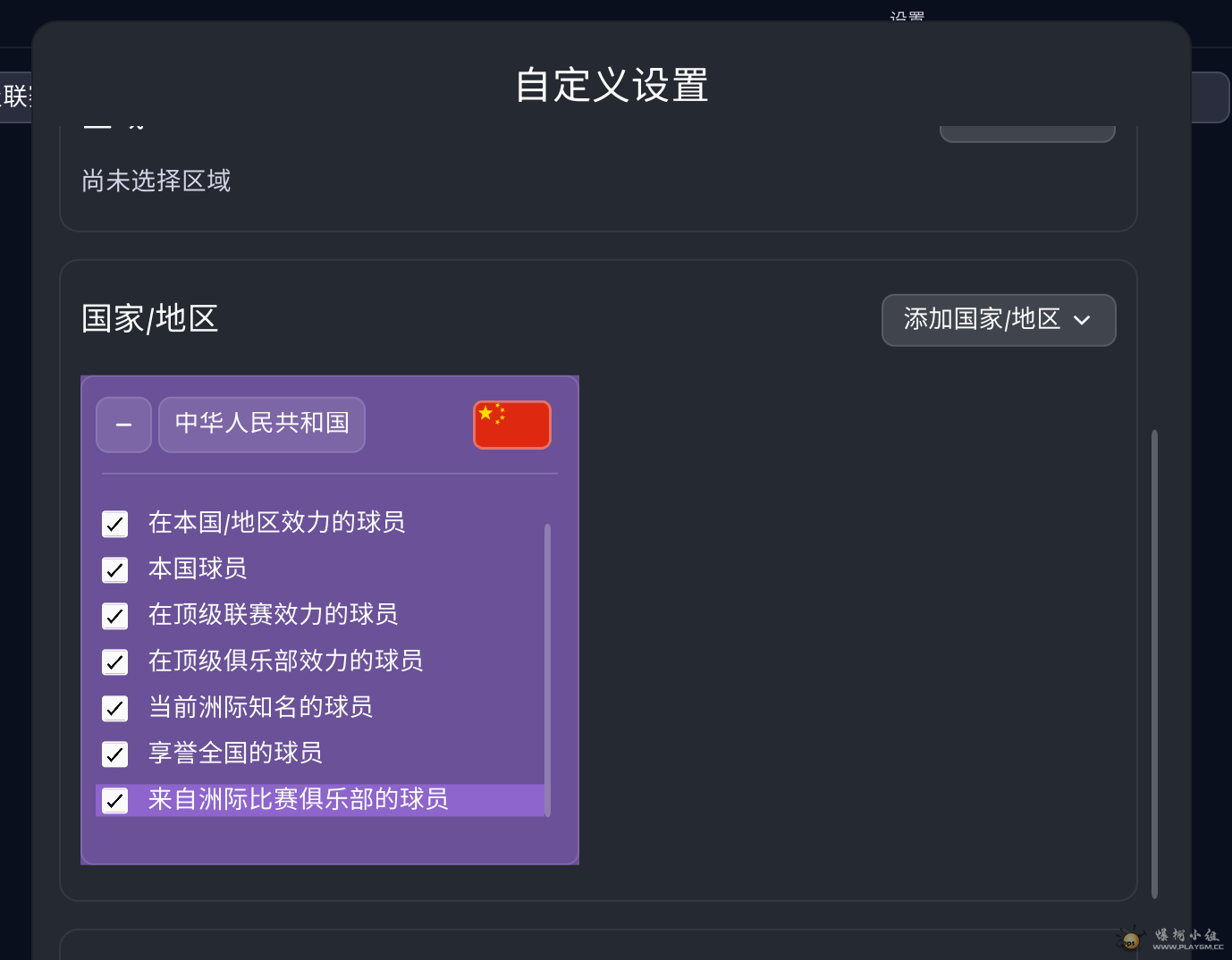1232x960 pixels.
Task: Click the dialog's main vertical scrollbar
Action: [1154, 664]
